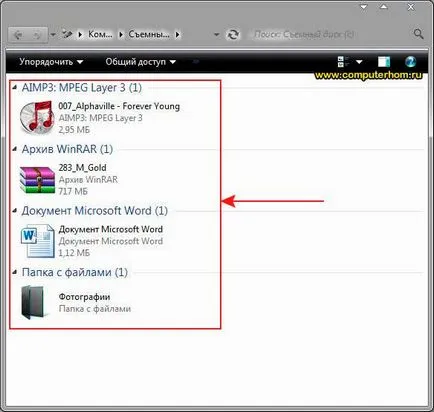This screenshot has height=412, width=434.
Task: Collapse the Архив WinRAR group
Action: coord(14,149)
